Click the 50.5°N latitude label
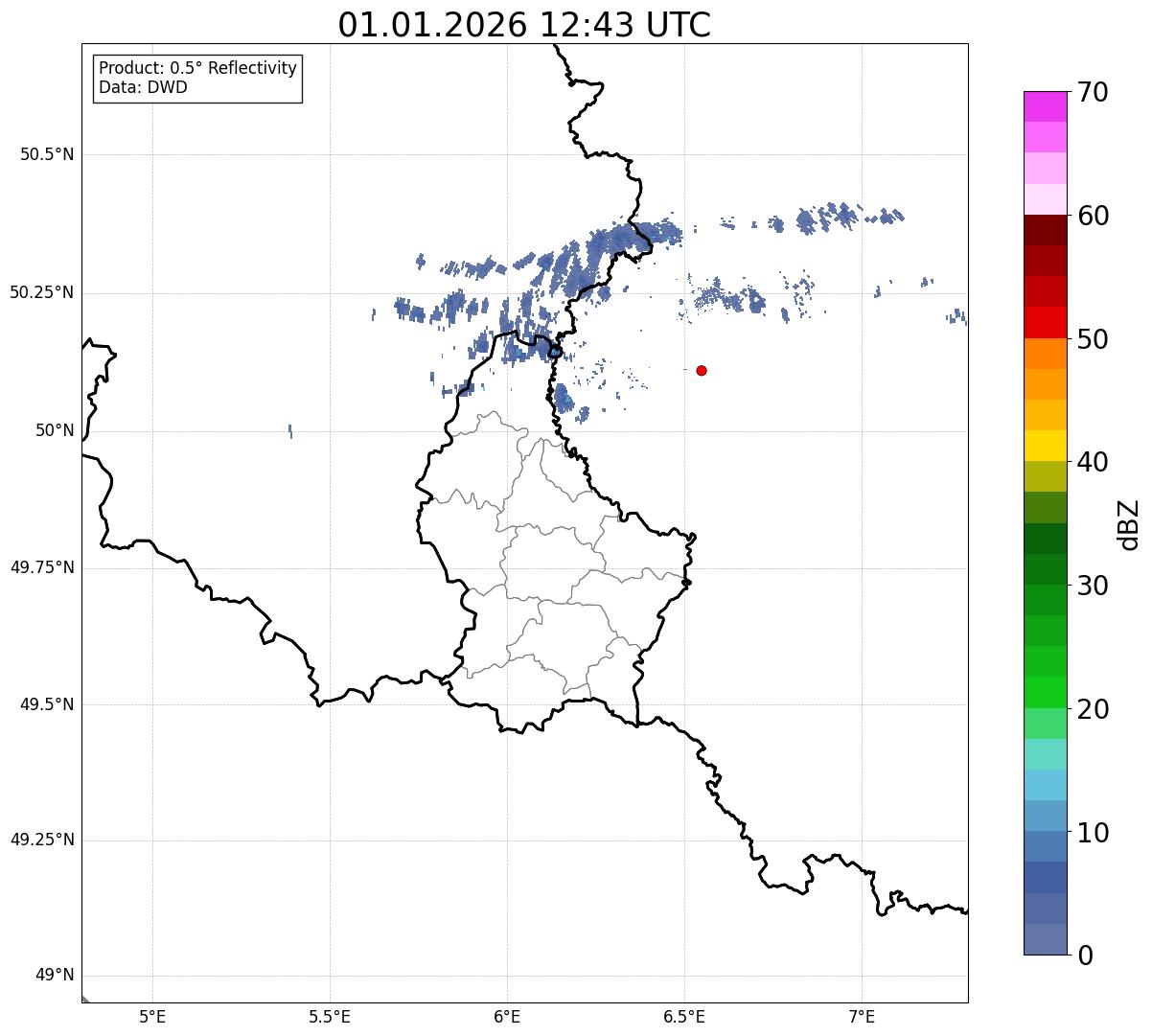Screen dimensions: 1152x1036 pos(47,154)
